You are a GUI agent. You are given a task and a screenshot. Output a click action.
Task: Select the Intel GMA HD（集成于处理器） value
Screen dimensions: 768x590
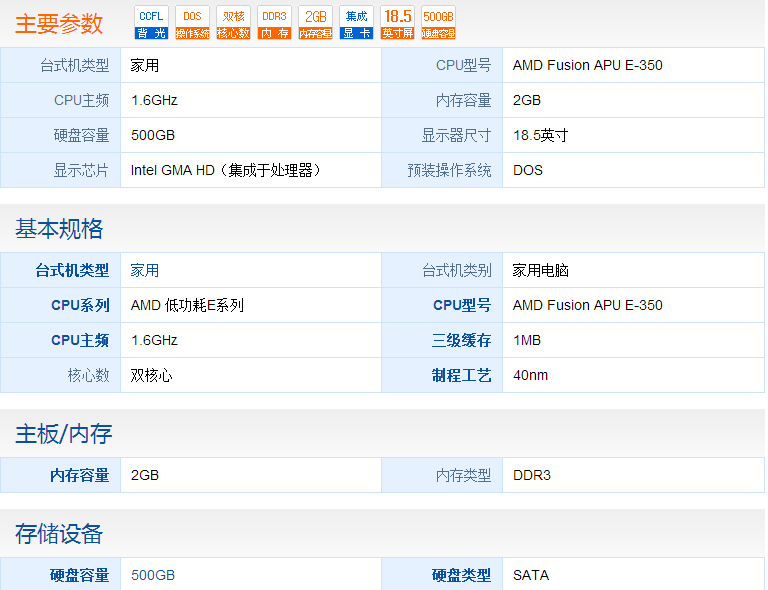coord(225,170)
